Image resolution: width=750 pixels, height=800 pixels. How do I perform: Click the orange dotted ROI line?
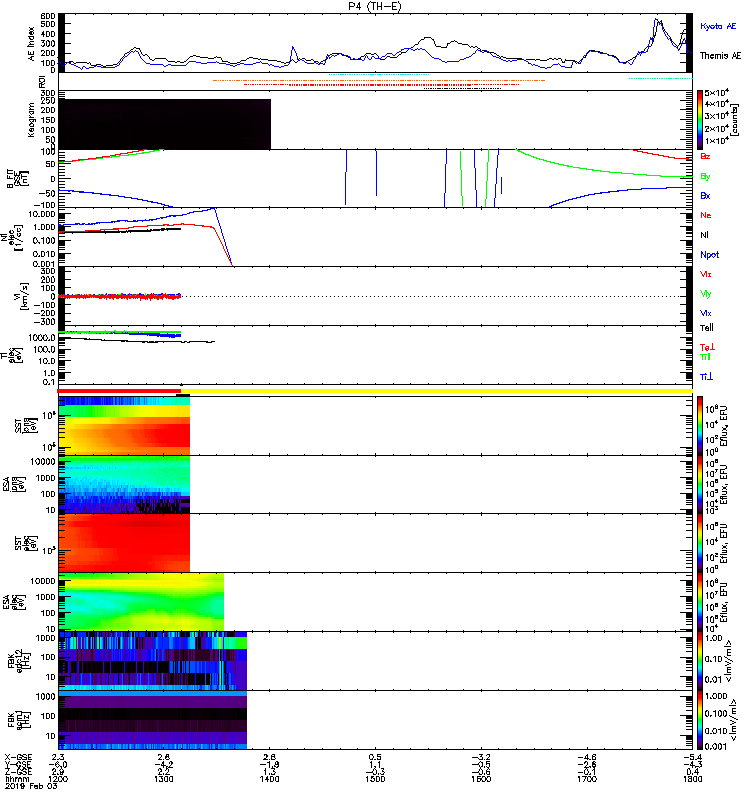point(379,81)
